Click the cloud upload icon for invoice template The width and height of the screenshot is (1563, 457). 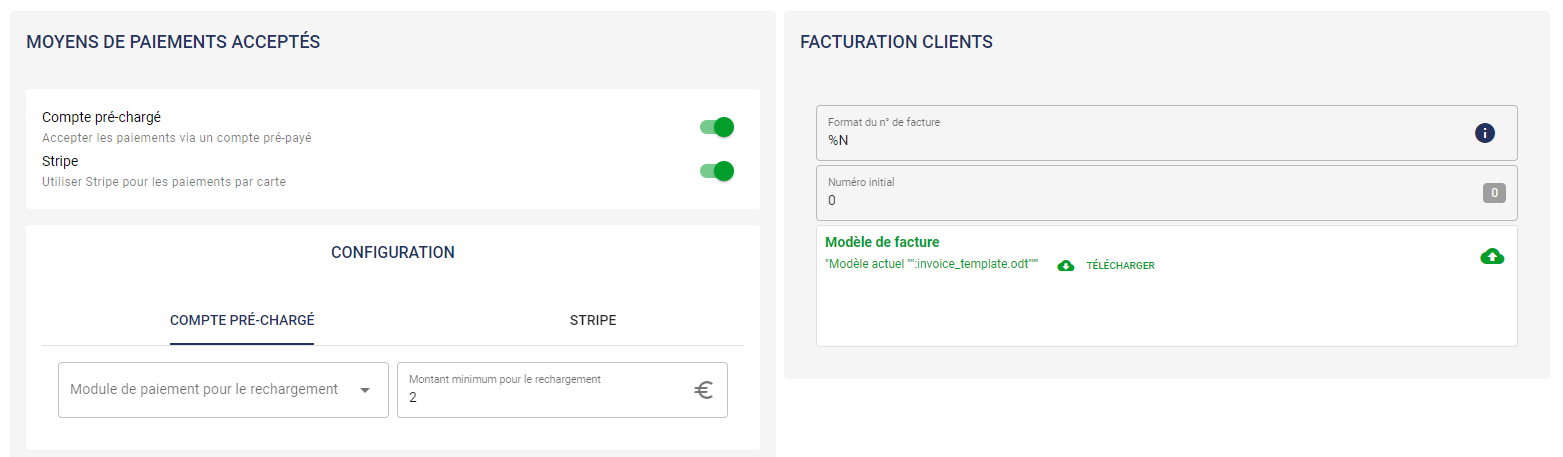pyautogui.click(x=1492, y=257)
